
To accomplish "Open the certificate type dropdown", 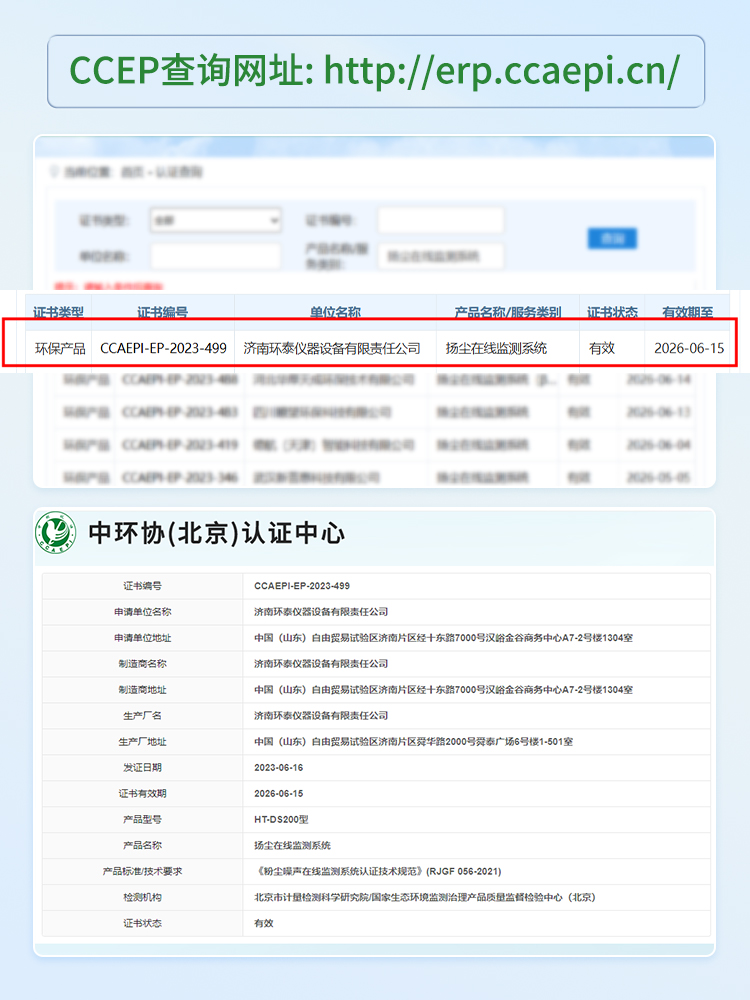I will tap(215, 220).
